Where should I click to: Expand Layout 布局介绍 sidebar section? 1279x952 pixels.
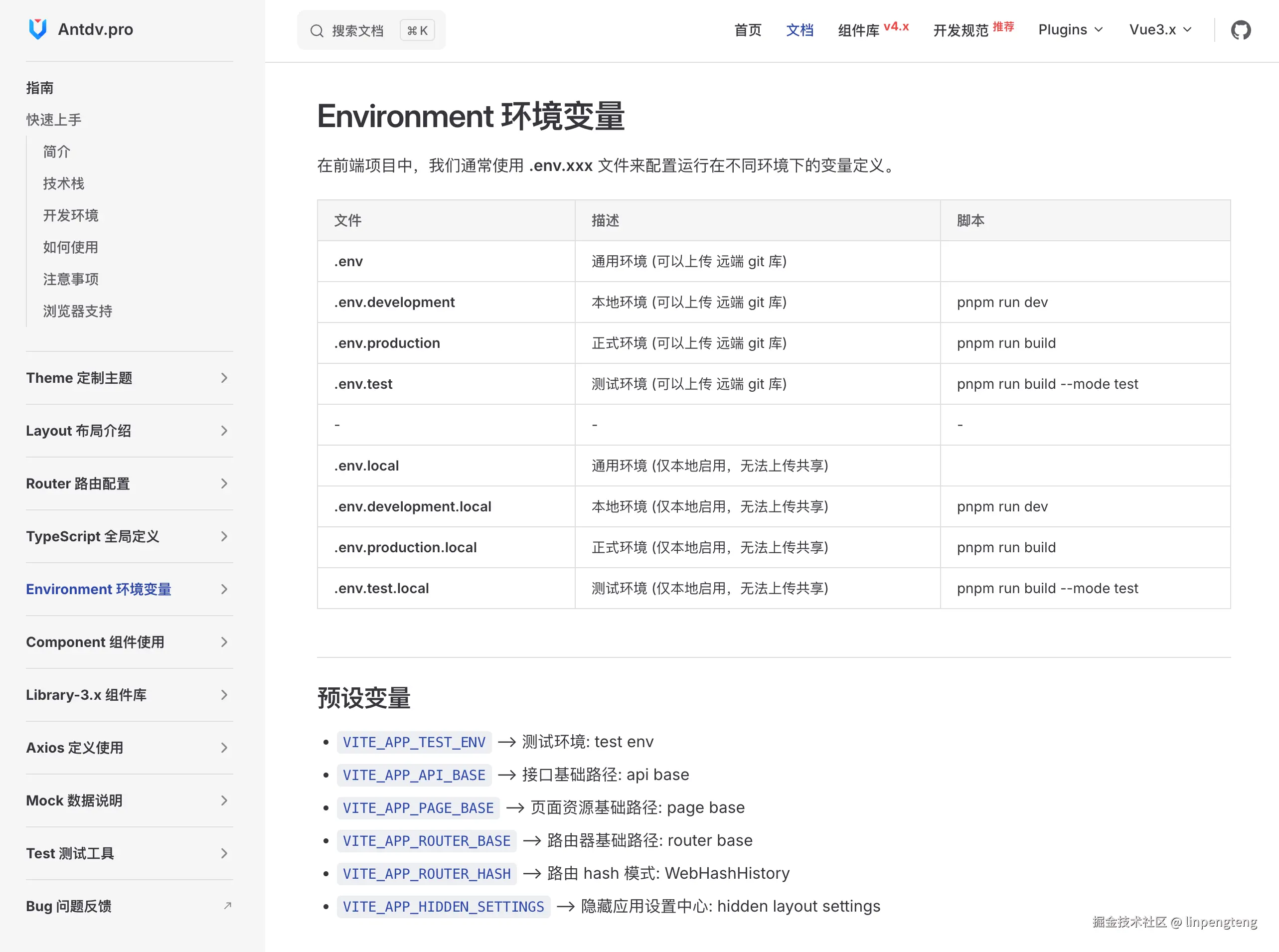tap(78, 431)
